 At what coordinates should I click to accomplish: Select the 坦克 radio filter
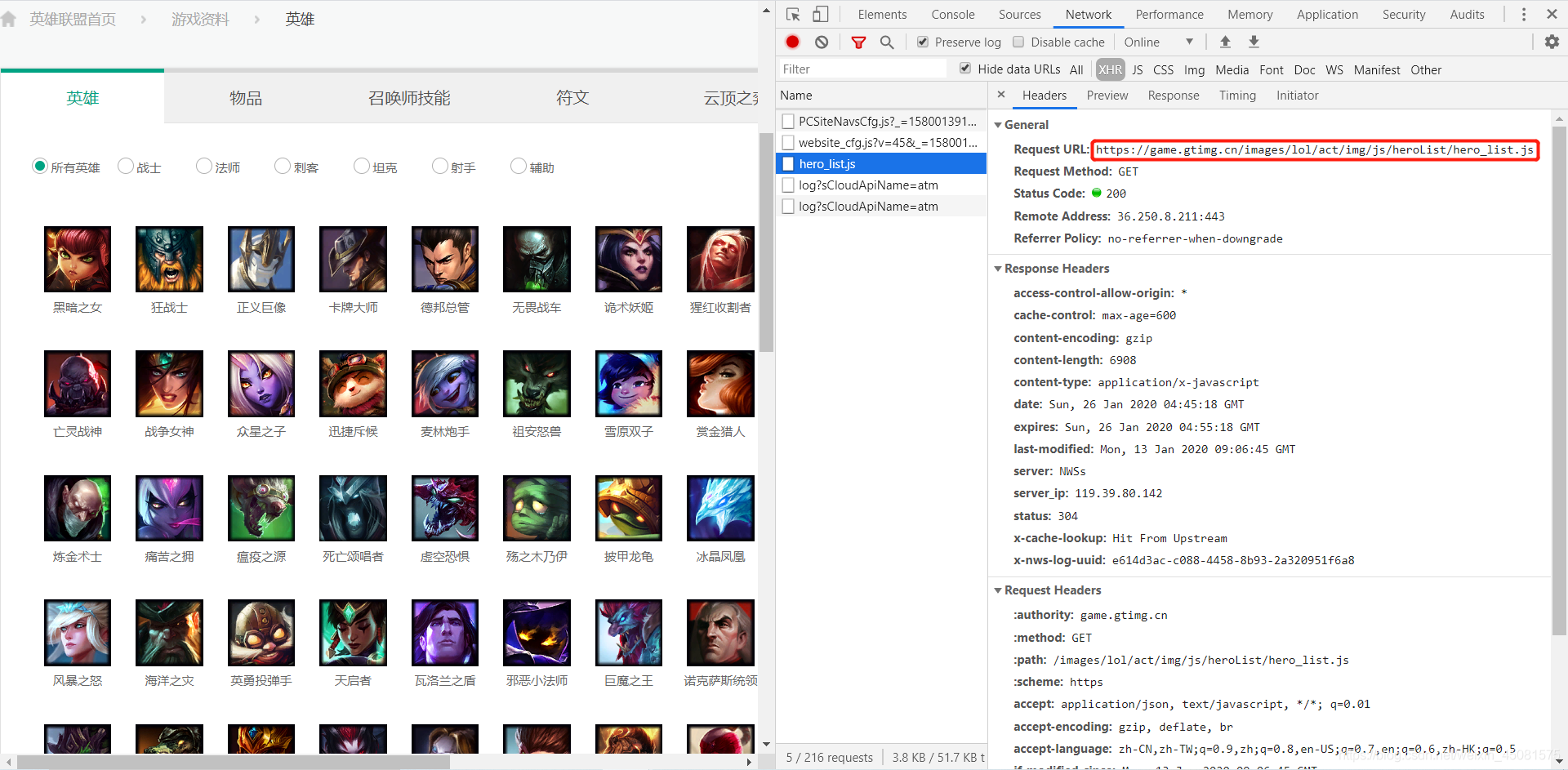tap(362, 166)
